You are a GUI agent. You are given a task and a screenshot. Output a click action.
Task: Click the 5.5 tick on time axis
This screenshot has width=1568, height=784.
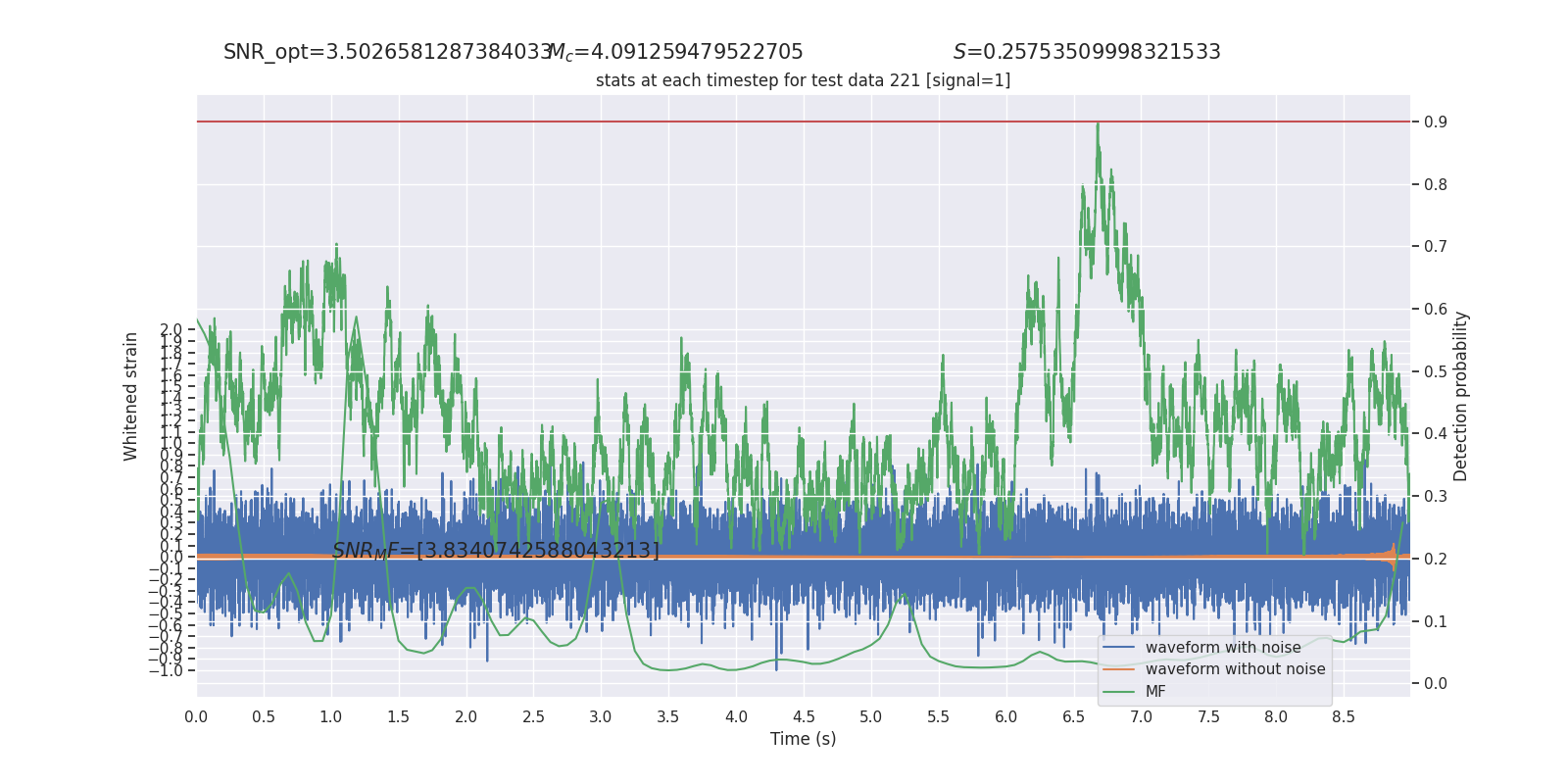[x=939, y=717]
